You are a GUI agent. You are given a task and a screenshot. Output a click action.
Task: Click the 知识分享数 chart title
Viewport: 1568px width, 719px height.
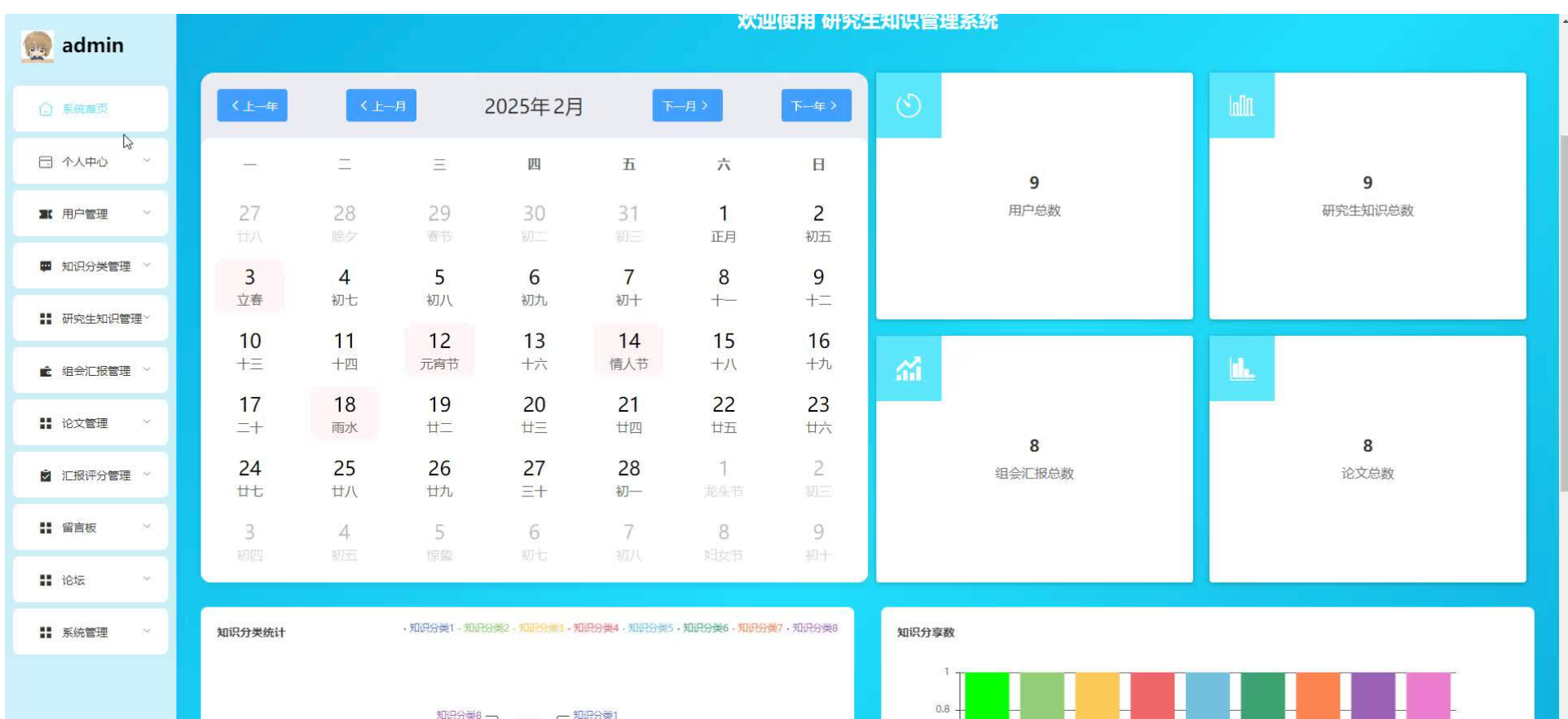pyautogui.click(x=926, y=633)
